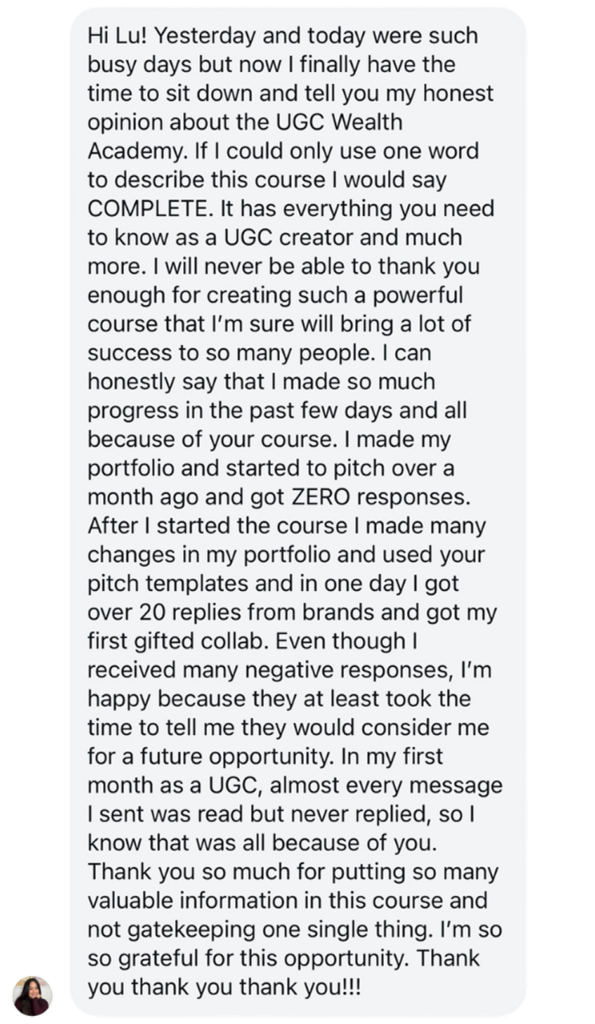Open the sender's profile picture avatar
This screenshot has width=595, height=1024.
click(32, 995)
